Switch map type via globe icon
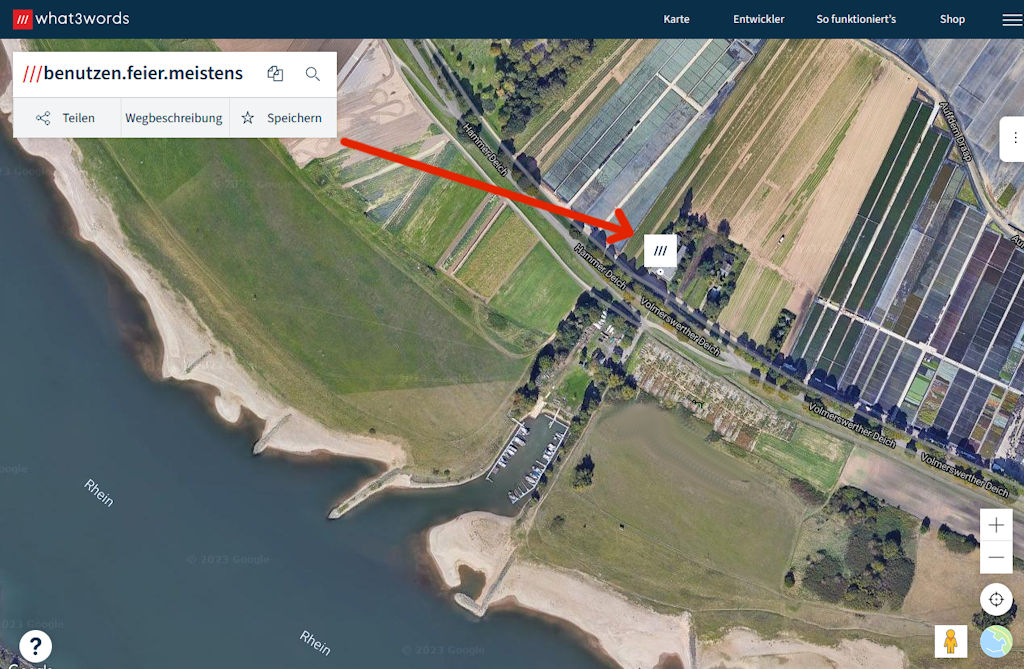The height and width of the screenshot is (669, 1024). point(996,641)
